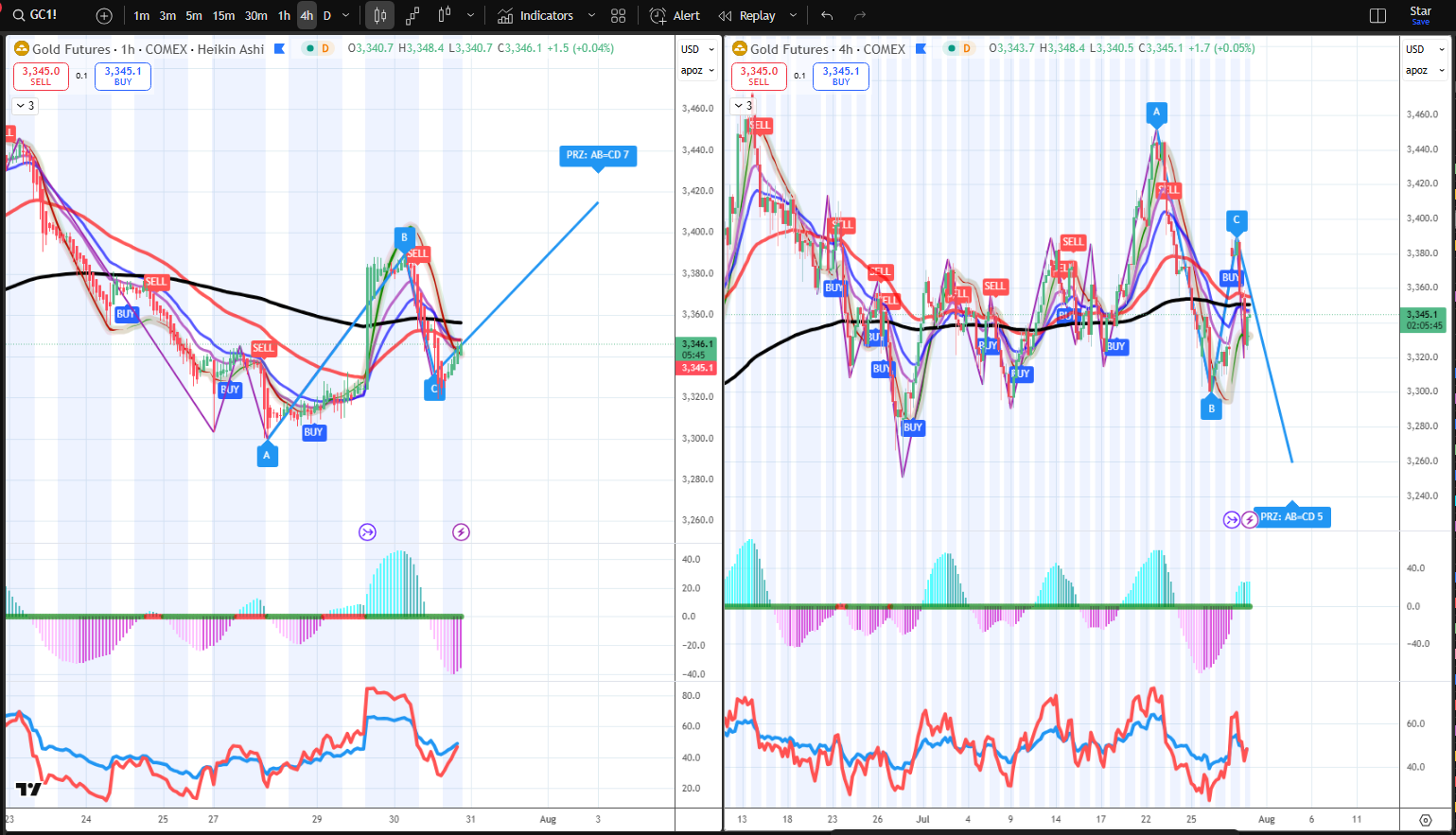The height and width of the screenshot is (835, 1456).
Task: Select the 3m timeframe
Action: click(167, 16)
